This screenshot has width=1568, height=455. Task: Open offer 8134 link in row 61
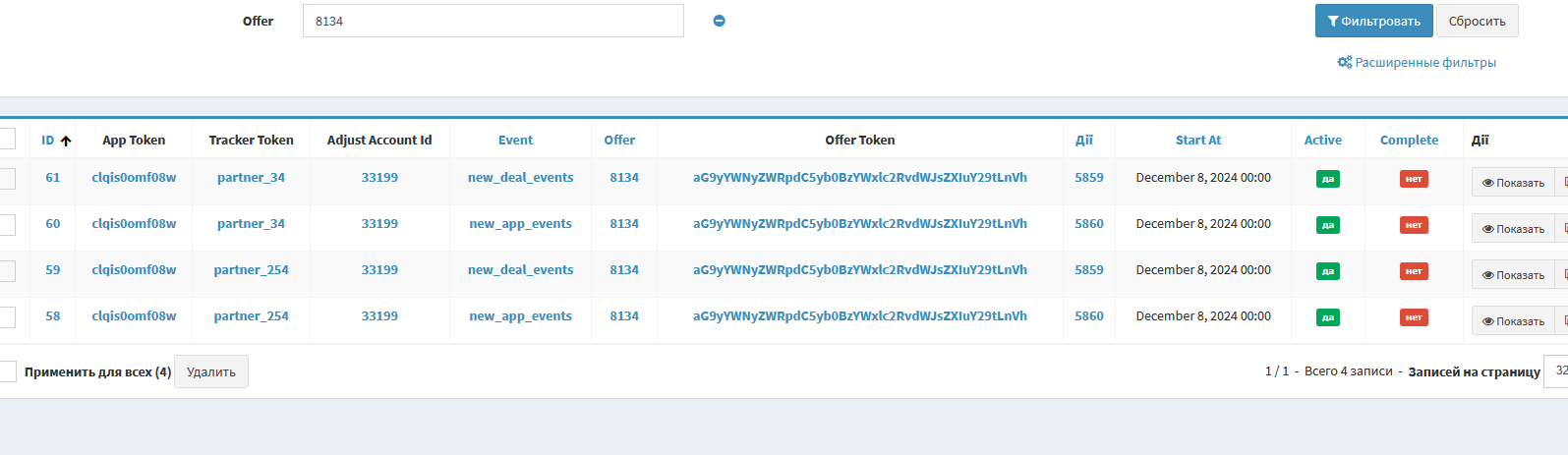pyautogui.click(x=624, y=178)
